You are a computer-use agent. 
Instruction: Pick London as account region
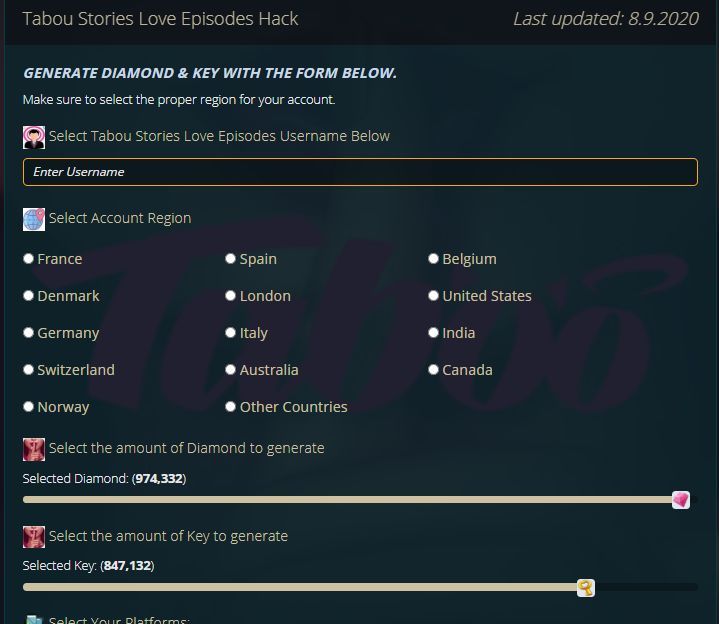(230, 296)
